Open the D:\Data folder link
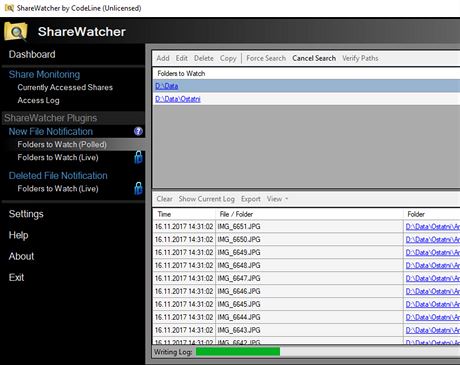The width and height of the screenshot is (460, 365). pos(167,86)
